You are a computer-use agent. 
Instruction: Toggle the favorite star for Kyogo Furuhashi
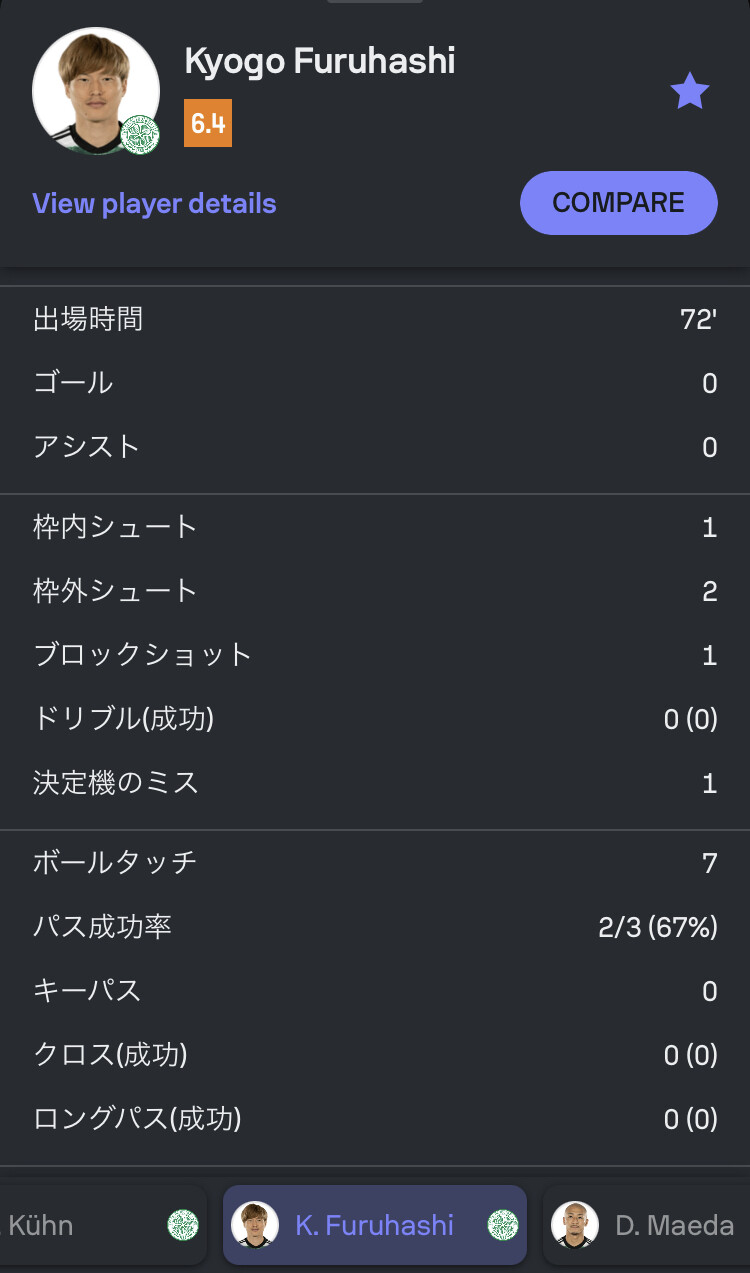[x=689, y=92]
